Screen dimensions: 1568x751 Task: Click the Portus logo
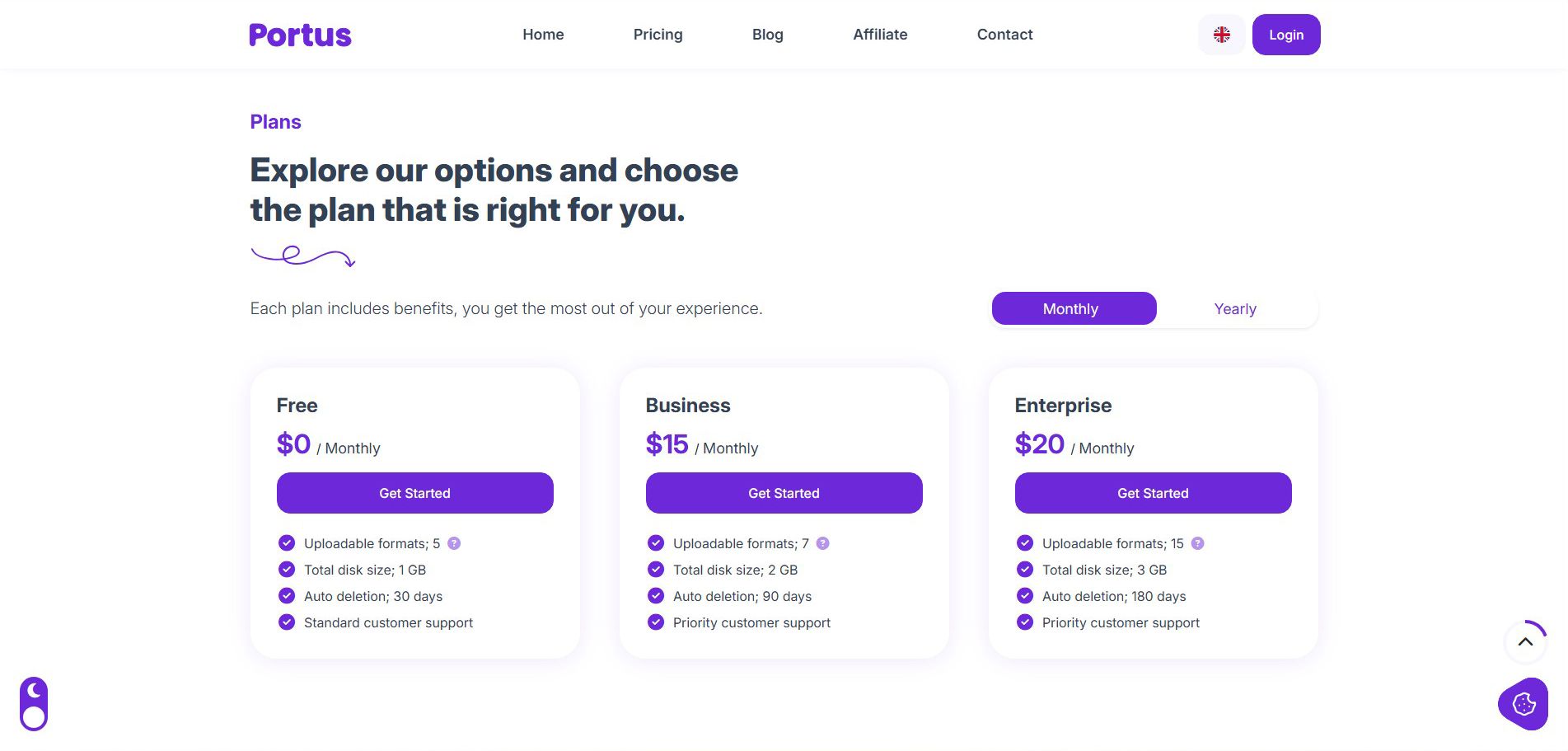(300, 35)
